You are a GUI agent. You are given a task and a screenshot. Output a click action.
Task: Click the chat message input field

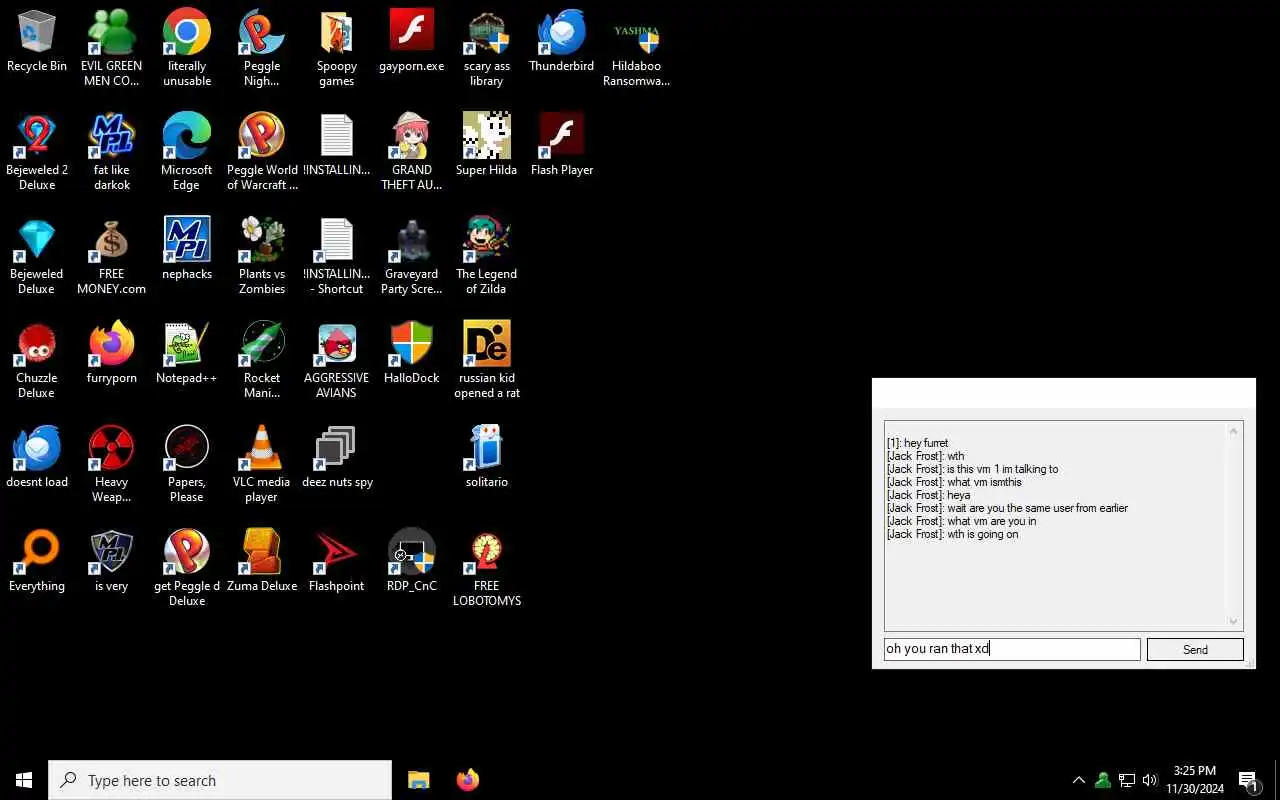point(1012,649)
